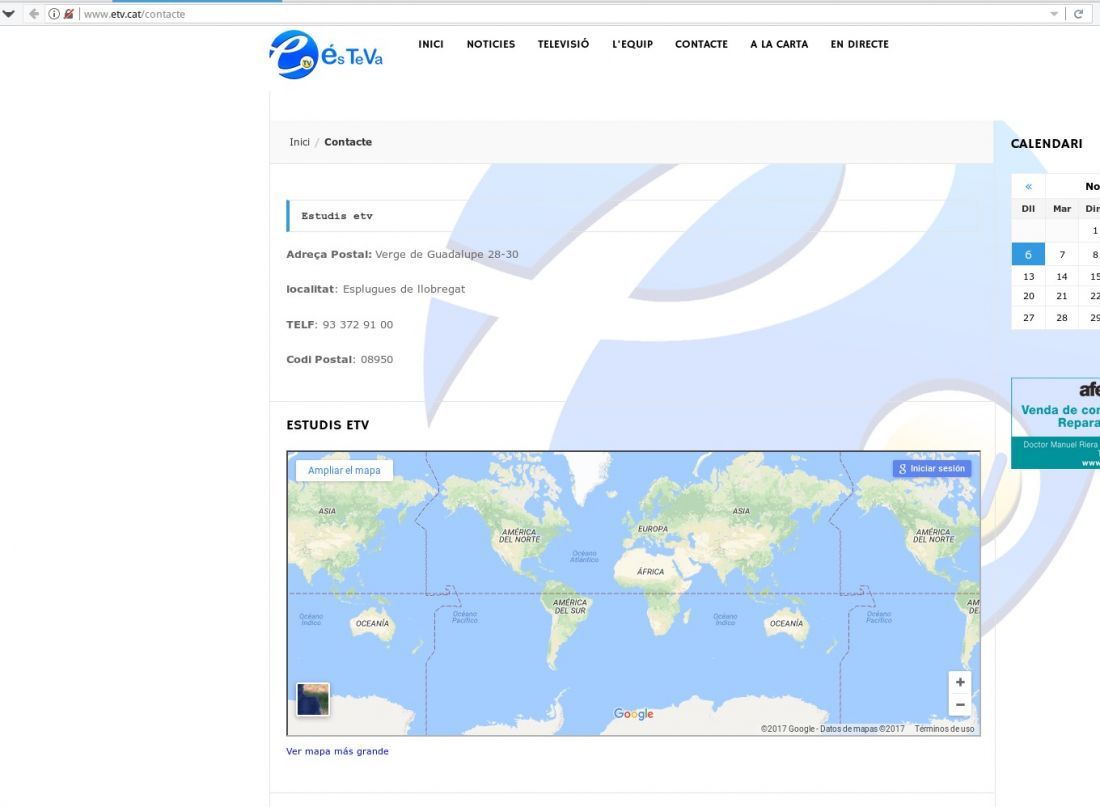Viewport: 1100px width, 807px height.
Task: Click the ÁFRICA label on the map
Action: [x=650, y=572]
